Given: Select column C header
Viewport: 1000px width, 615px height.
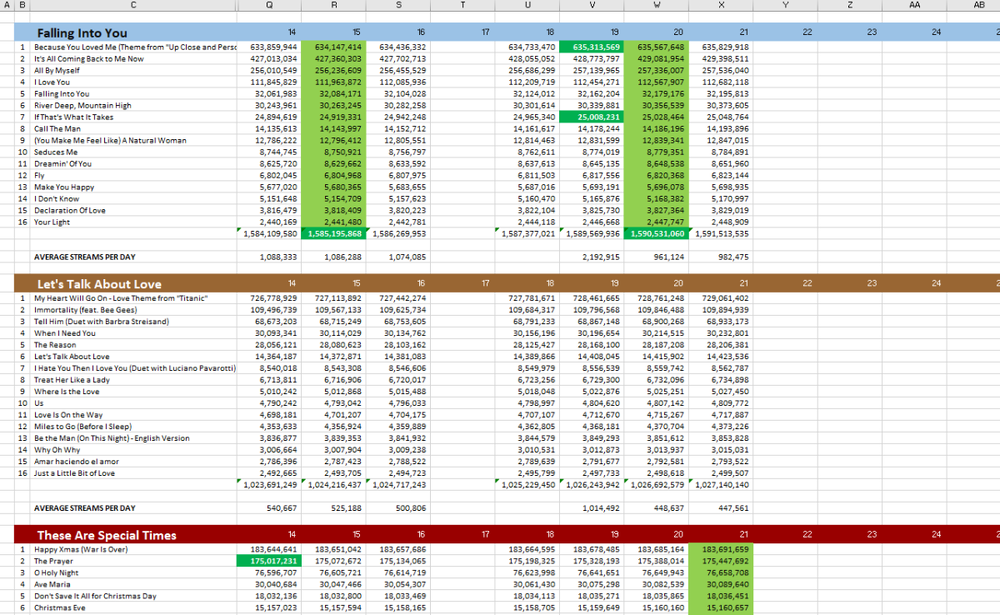Looking at the screenshot, I should 133,5.
